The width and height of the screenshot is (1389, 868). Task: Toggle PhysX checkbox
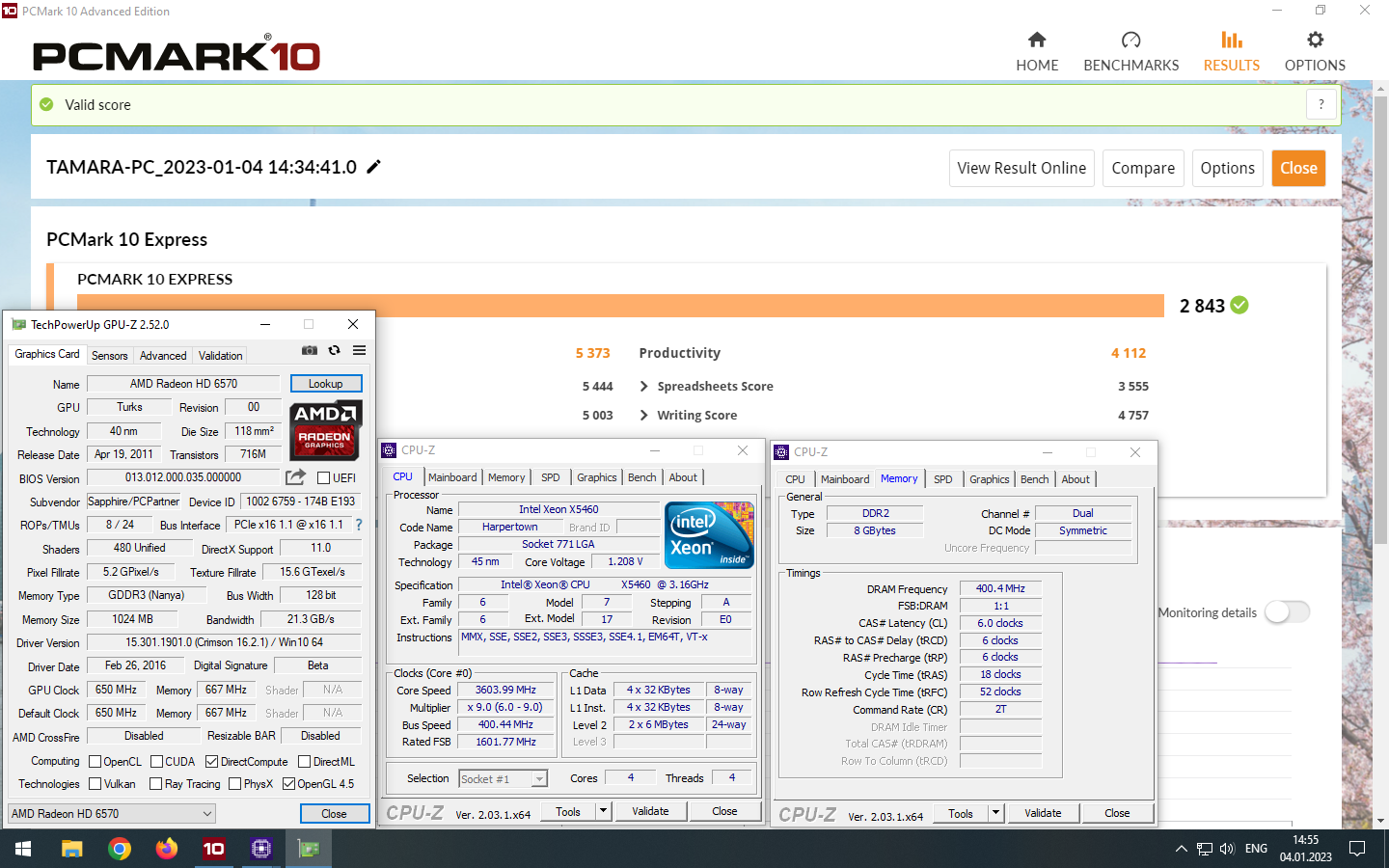(235, 783)
